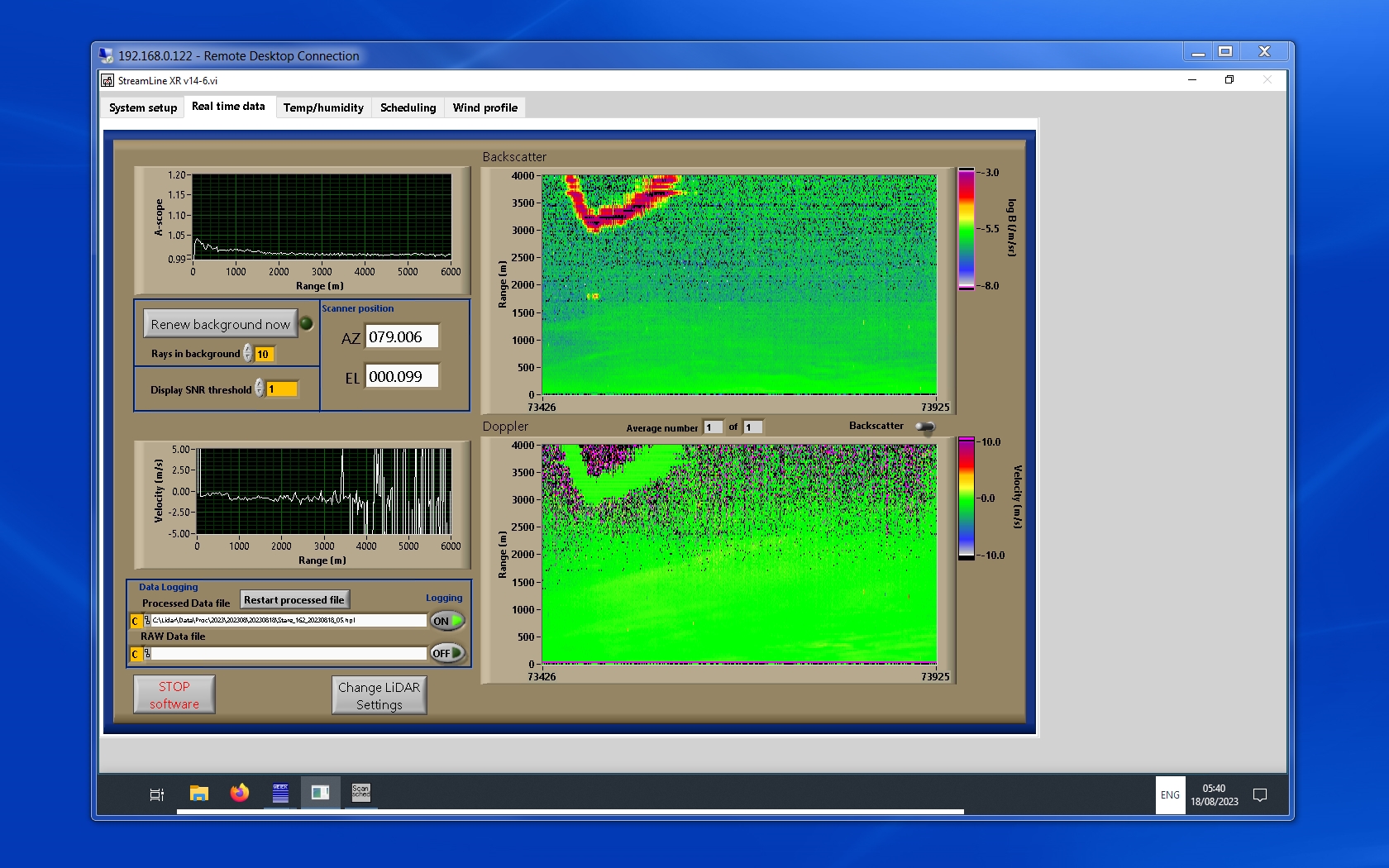Screen dimensions: 1389x868
Task: Flip the Backscatter toggle switch above Doppler
Action: click(x=925, y=427)
